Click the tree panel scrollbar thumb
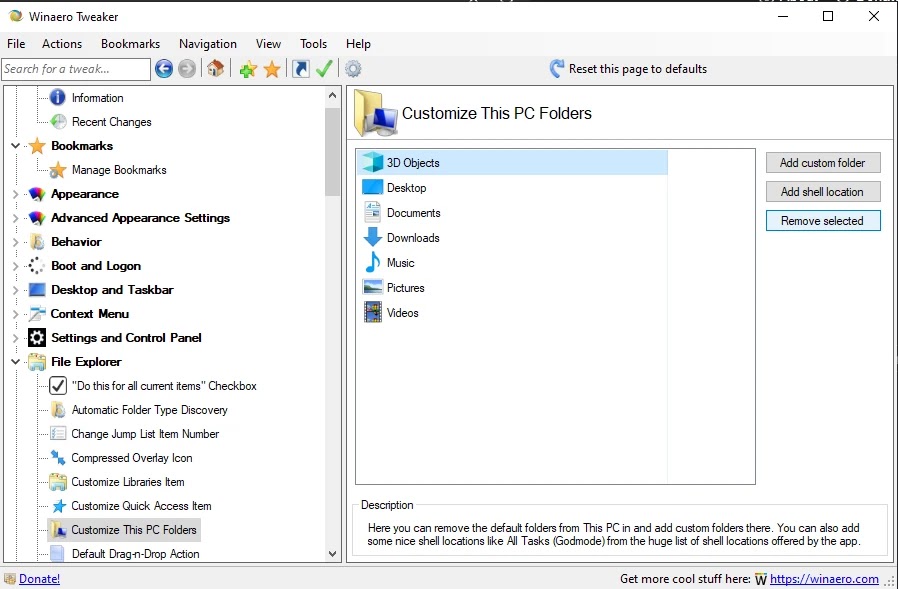The width and height of the screenshot is (898, 589). (332, 152)
